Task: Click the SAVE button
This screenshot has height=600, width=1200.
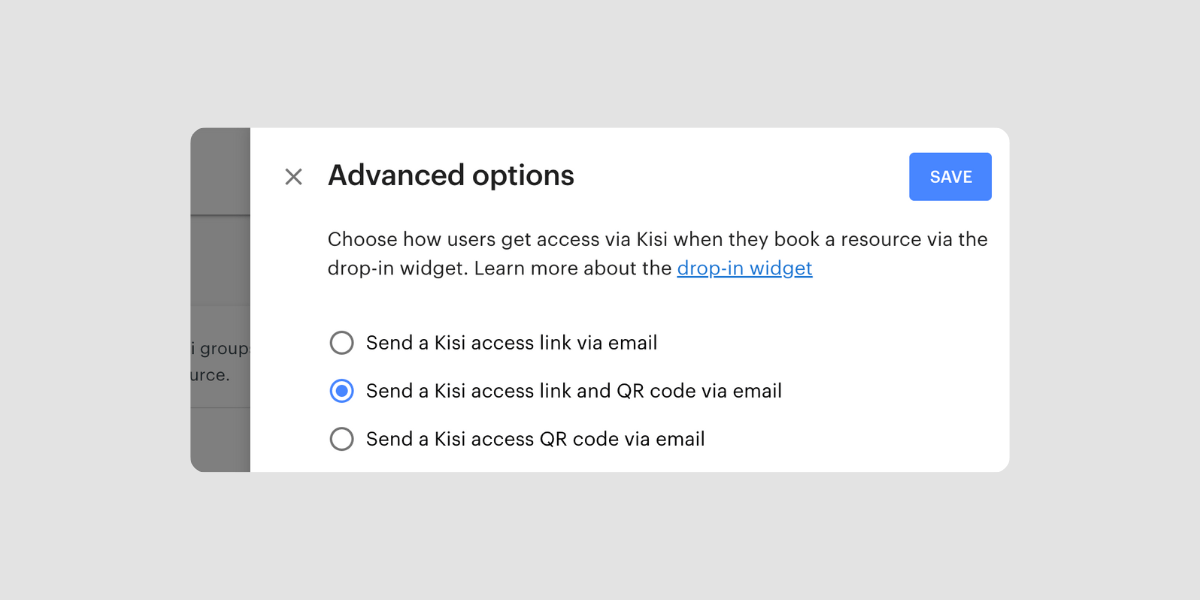Action: 950,177
